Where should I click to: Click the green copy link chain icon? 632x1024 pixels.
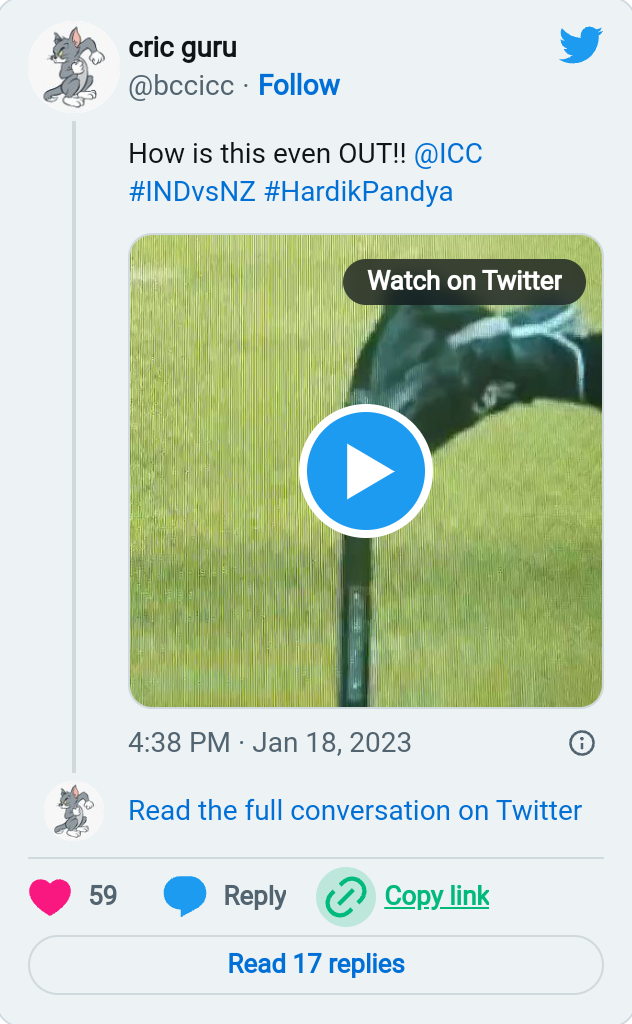point(346,897)
